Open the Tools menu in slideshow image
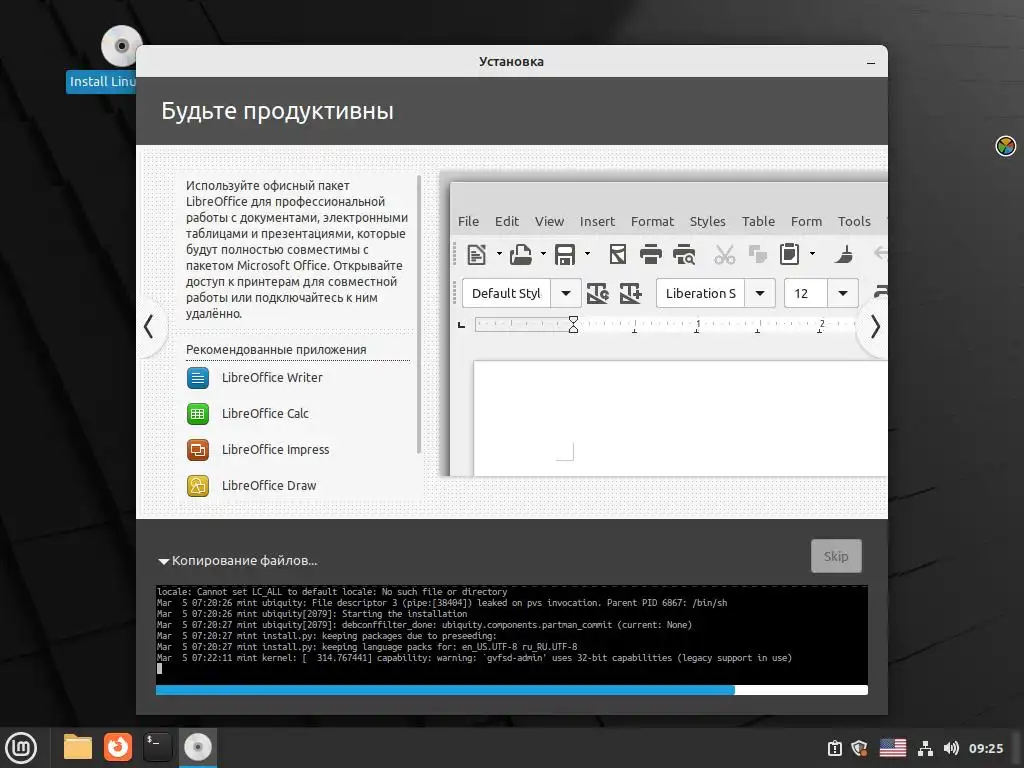The image size is (1024, 768). coord(854,221)
